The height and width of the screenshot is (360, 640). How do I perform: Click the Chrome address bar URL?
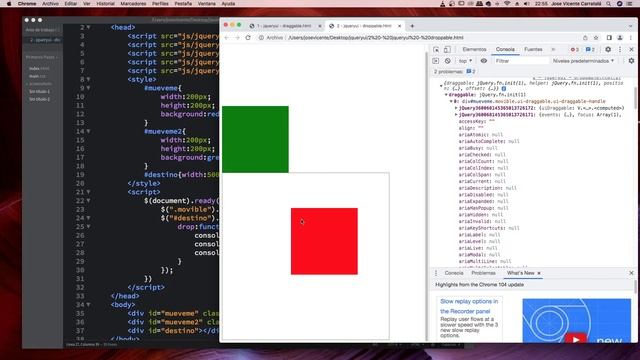point(376,38)
